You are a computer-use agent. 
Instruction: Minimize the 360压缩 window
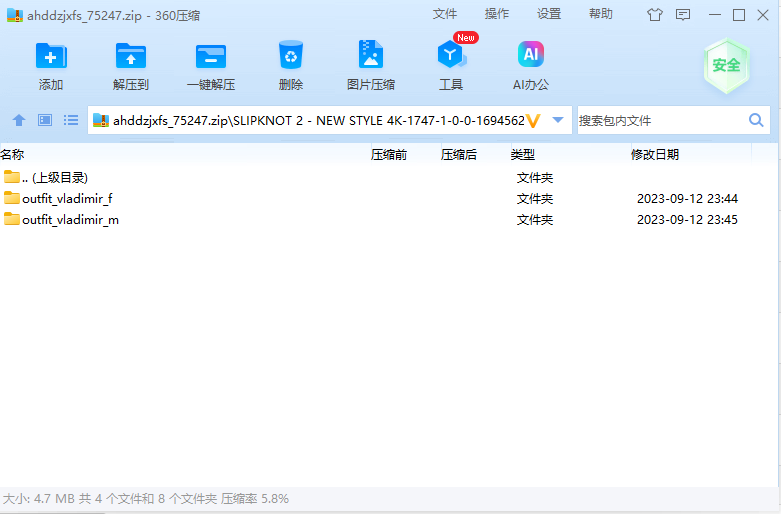[x=715, y=15]
